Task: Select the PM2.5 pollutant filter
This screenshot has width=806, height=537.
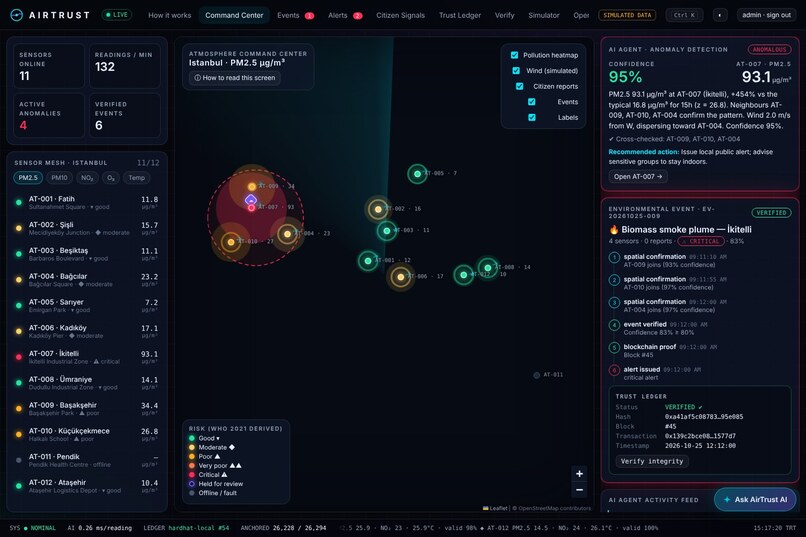Action: [x=28, y=178]
